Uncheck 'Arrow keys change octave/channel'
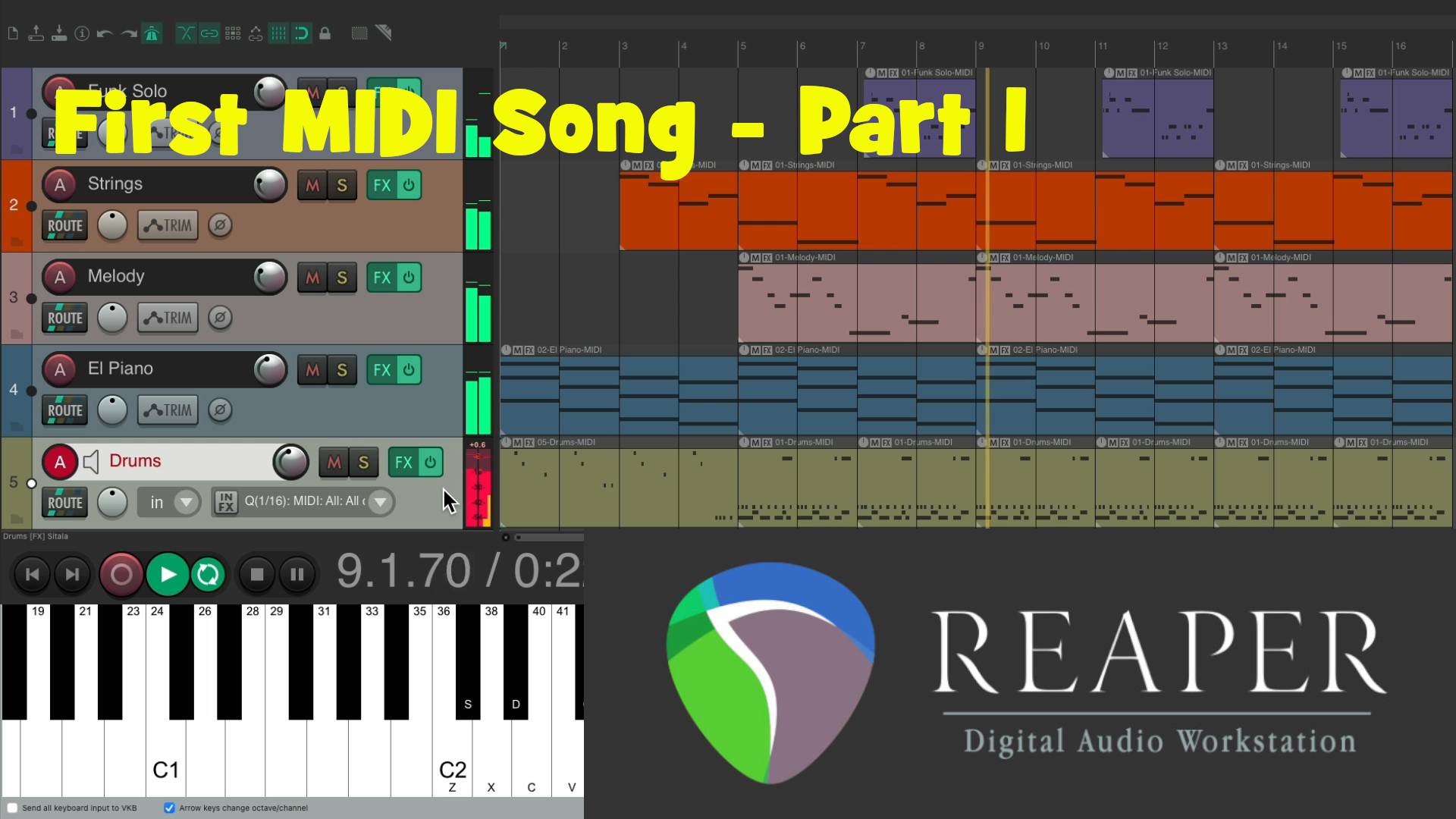The height and width of the screenshot is (819, 1456). (x=169, y=808)
